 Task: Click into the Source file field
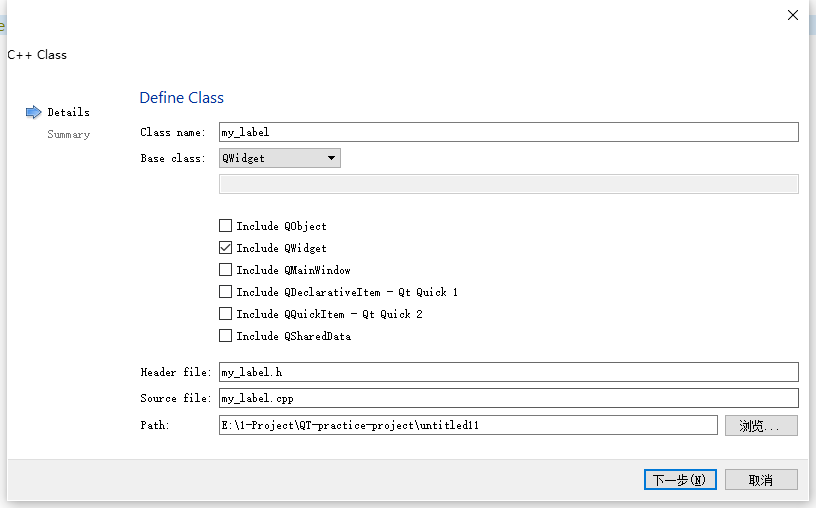tap(508, 398)
